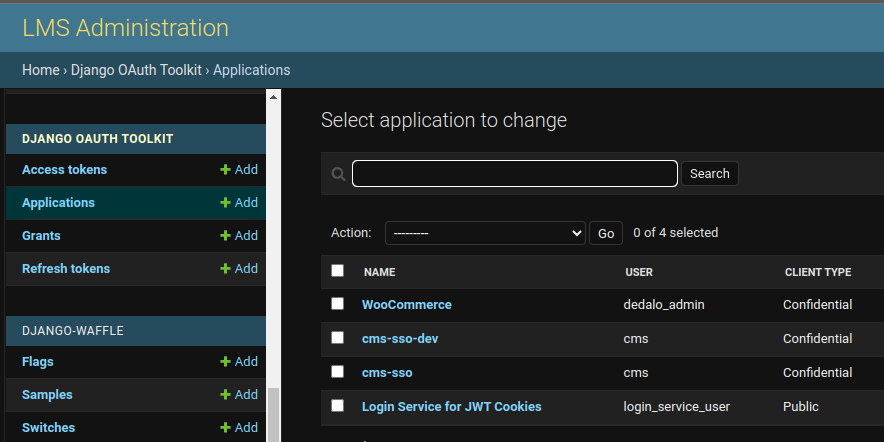Open the WooCommerce application

tap(406, 305)
